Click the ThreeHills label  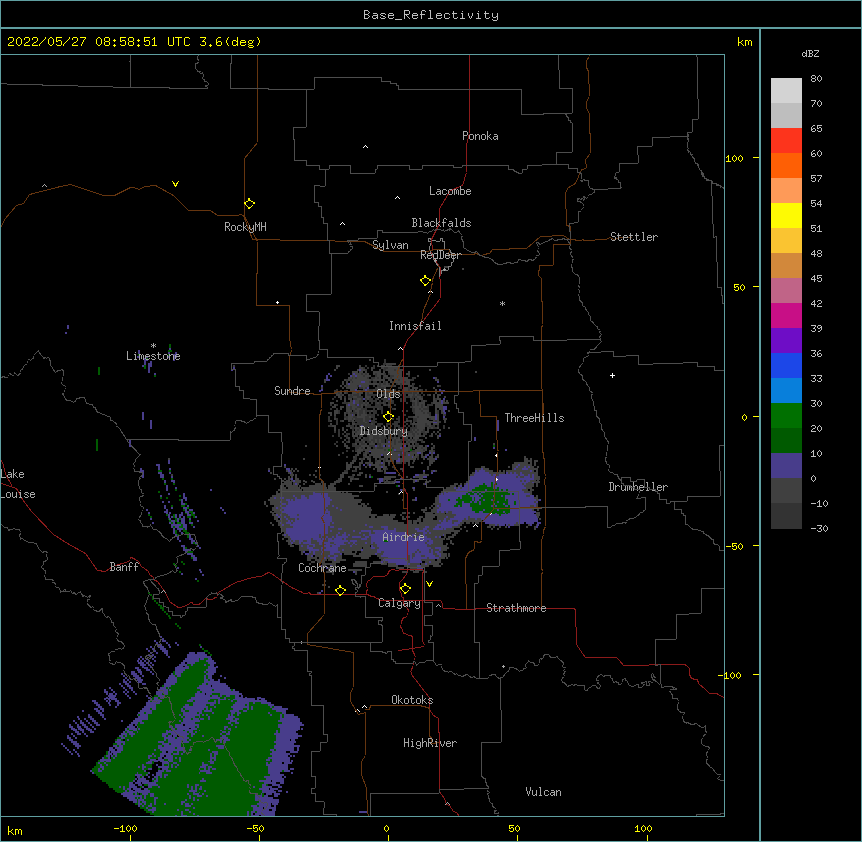tap(534, 418)
